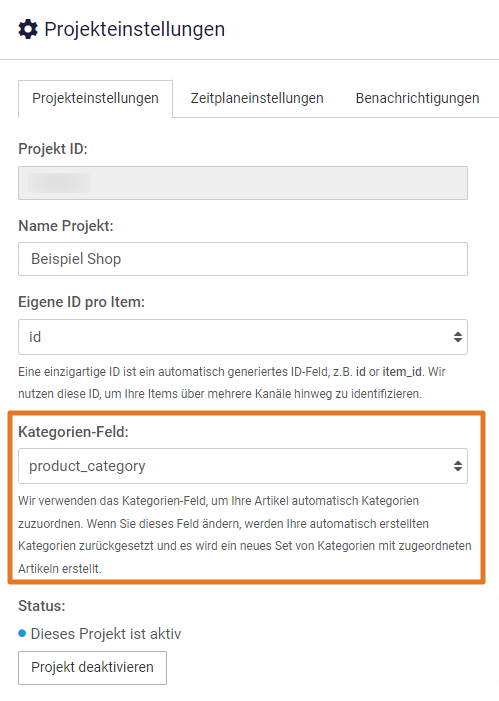Click the Dieses Projekt ist aktiv text

(x=106, y=633)
